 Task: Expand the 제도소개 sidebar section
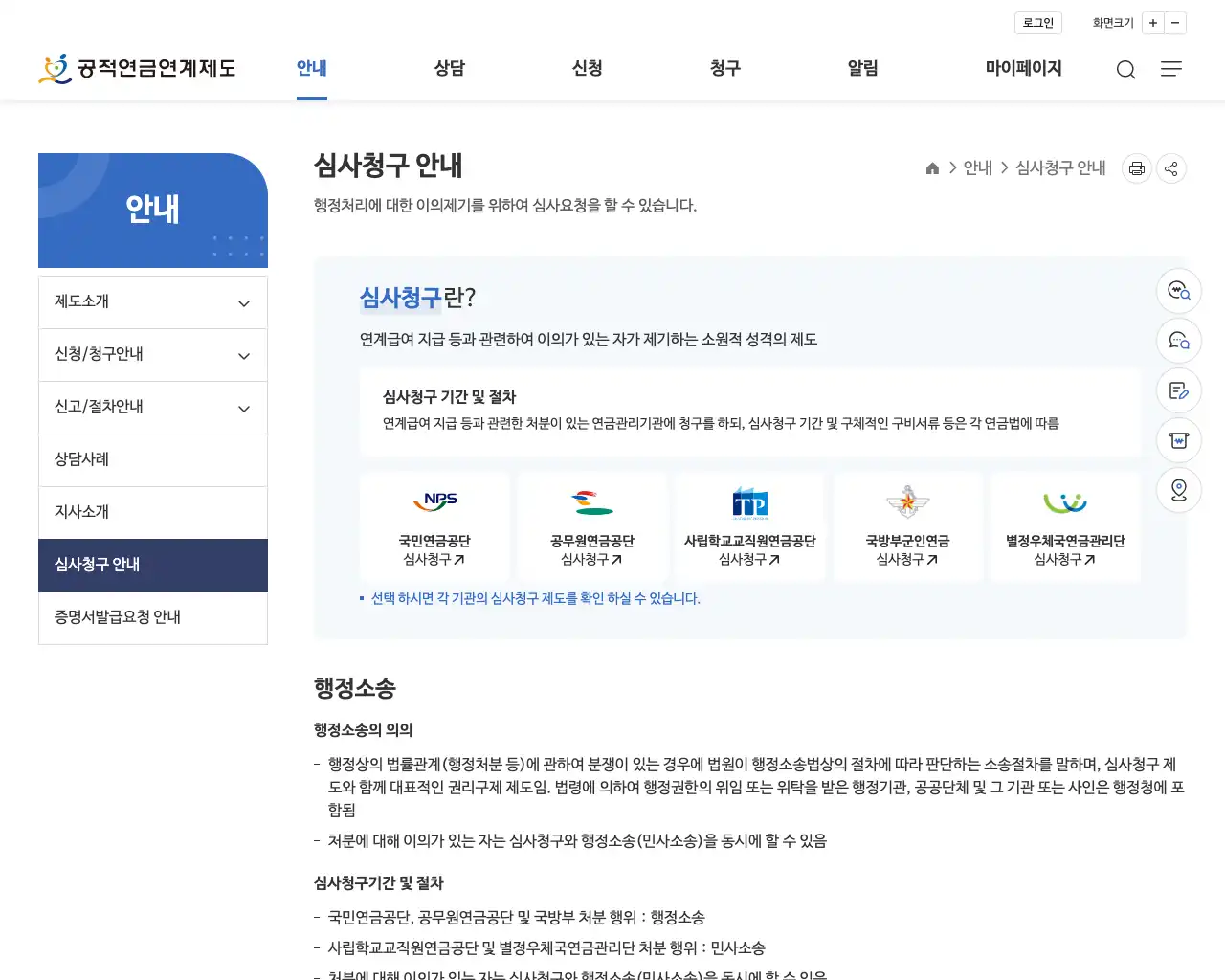[153, 301]
